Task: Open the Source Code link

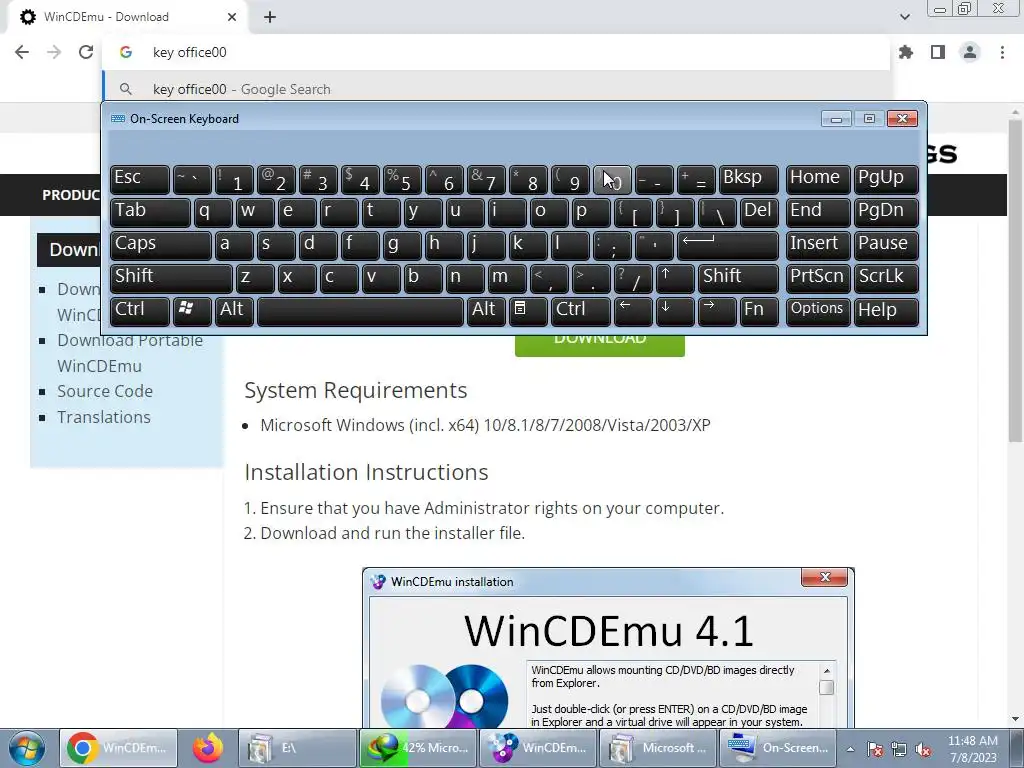Action: (104, 391)
